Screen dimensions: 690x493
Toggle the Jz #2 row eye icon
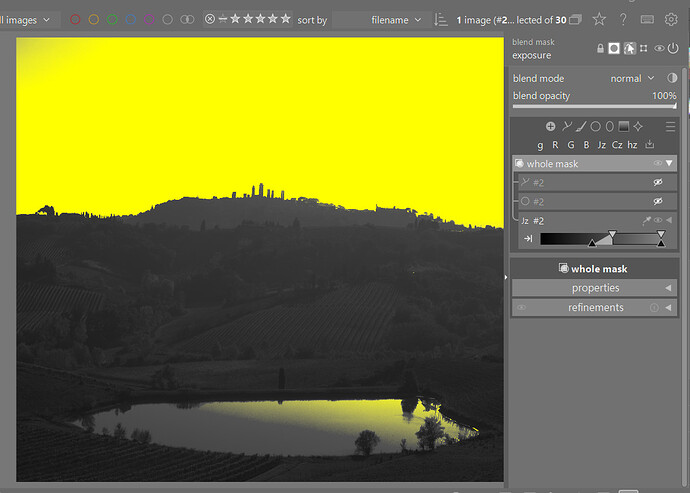point(658,220)
